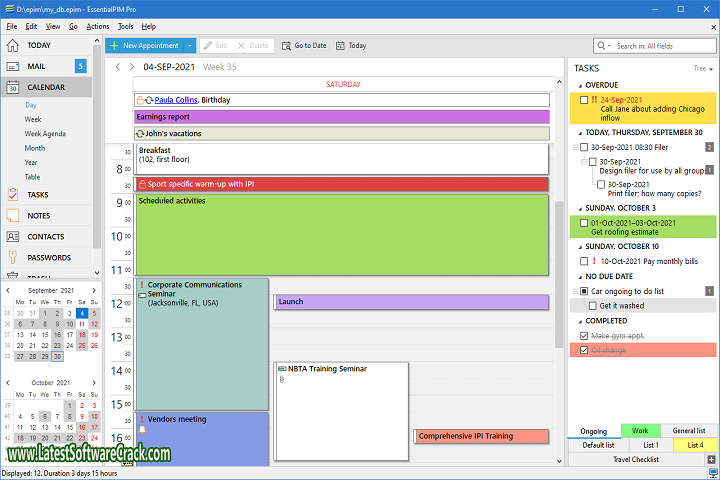The image size is (720, 480).
Task: Open the Mail envelope icon
Action: tap(13, 67)
